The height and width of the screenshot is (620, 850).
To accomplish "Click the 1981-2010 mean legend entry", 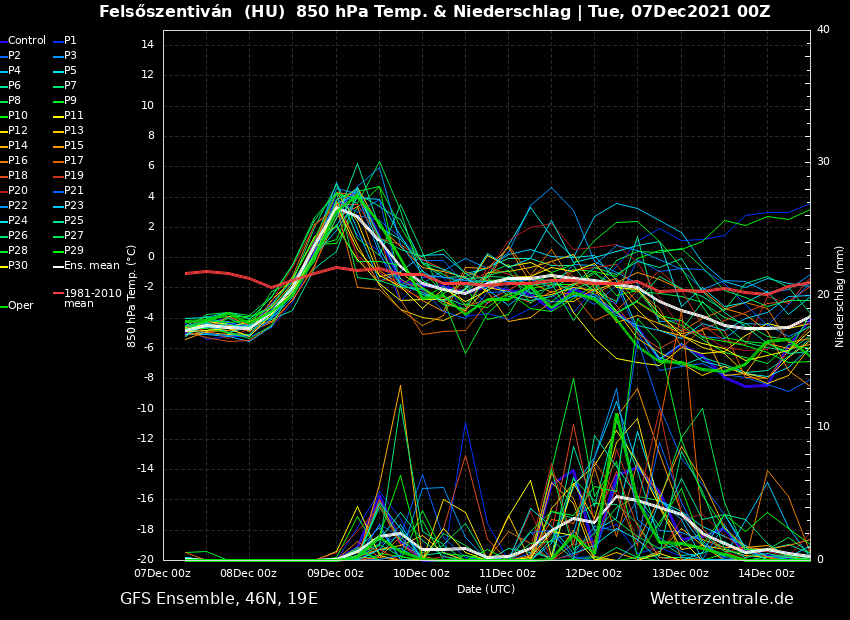I will click(92, 298).
